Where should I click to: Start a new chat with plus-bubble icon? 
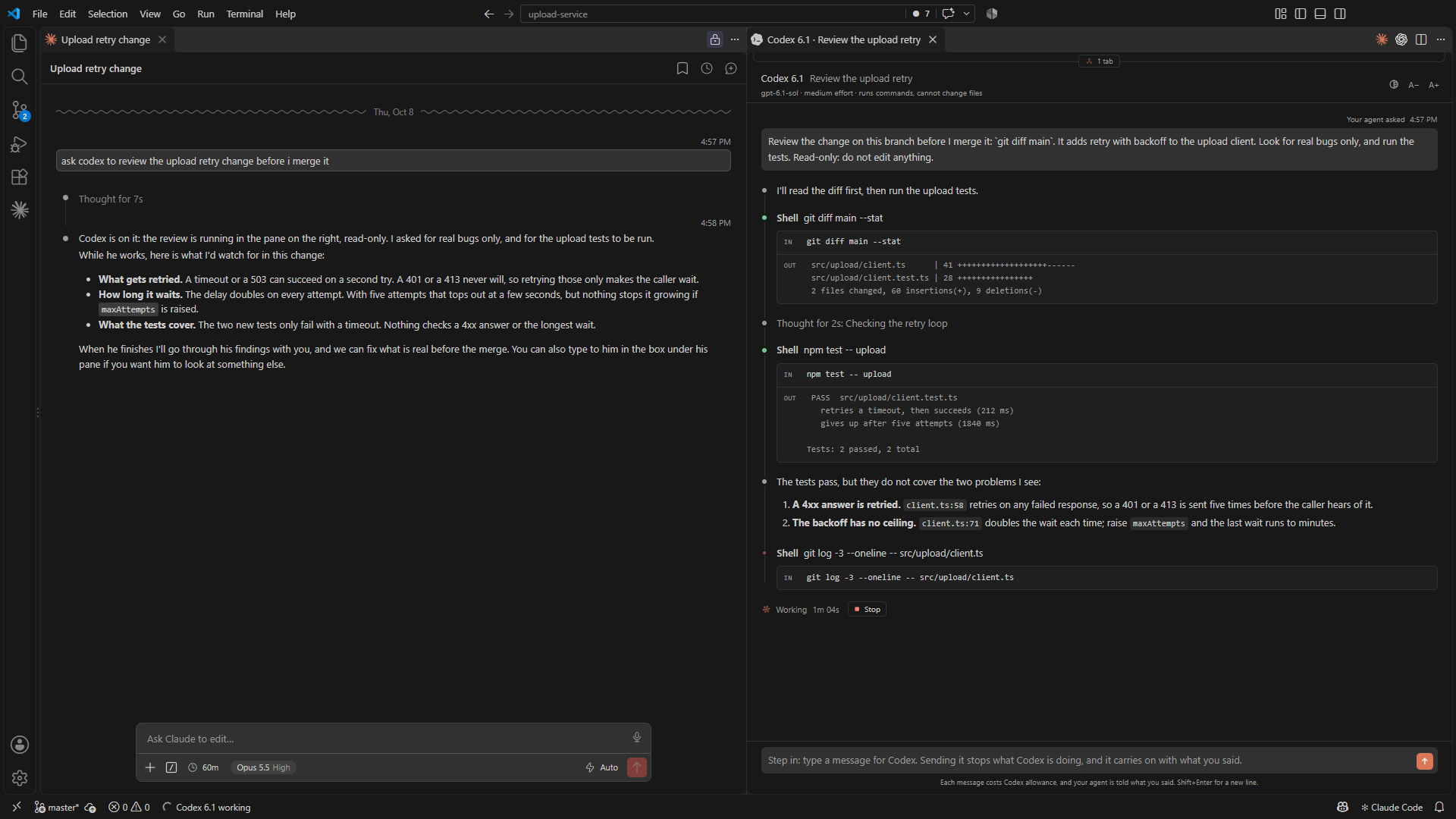(x=731, y=68)
